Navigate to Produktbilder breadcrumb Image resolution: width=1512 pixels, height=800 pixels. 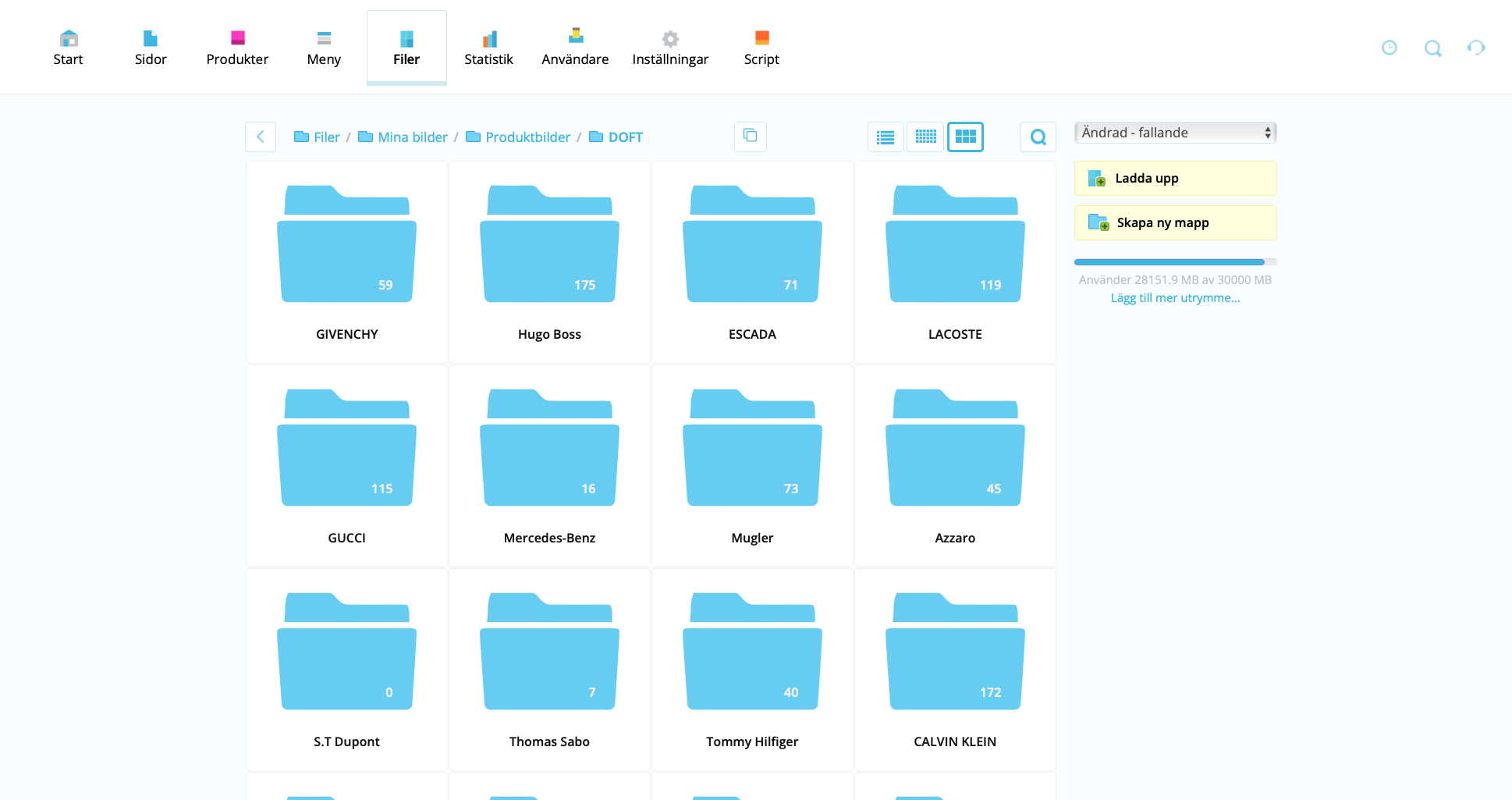[x=518, y=137]
